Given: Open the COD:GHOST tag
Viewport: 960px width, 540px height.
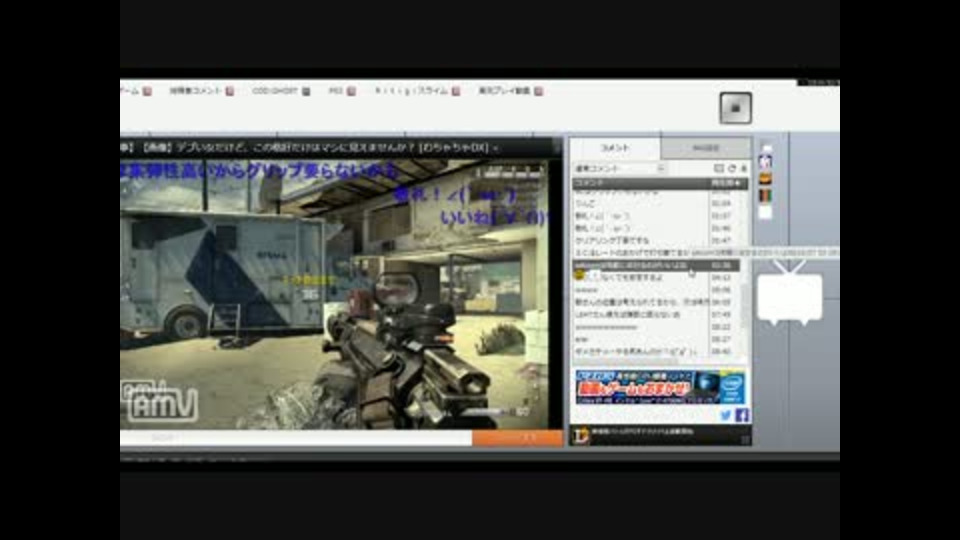Looking at the screenshot, I should point(275,91).
